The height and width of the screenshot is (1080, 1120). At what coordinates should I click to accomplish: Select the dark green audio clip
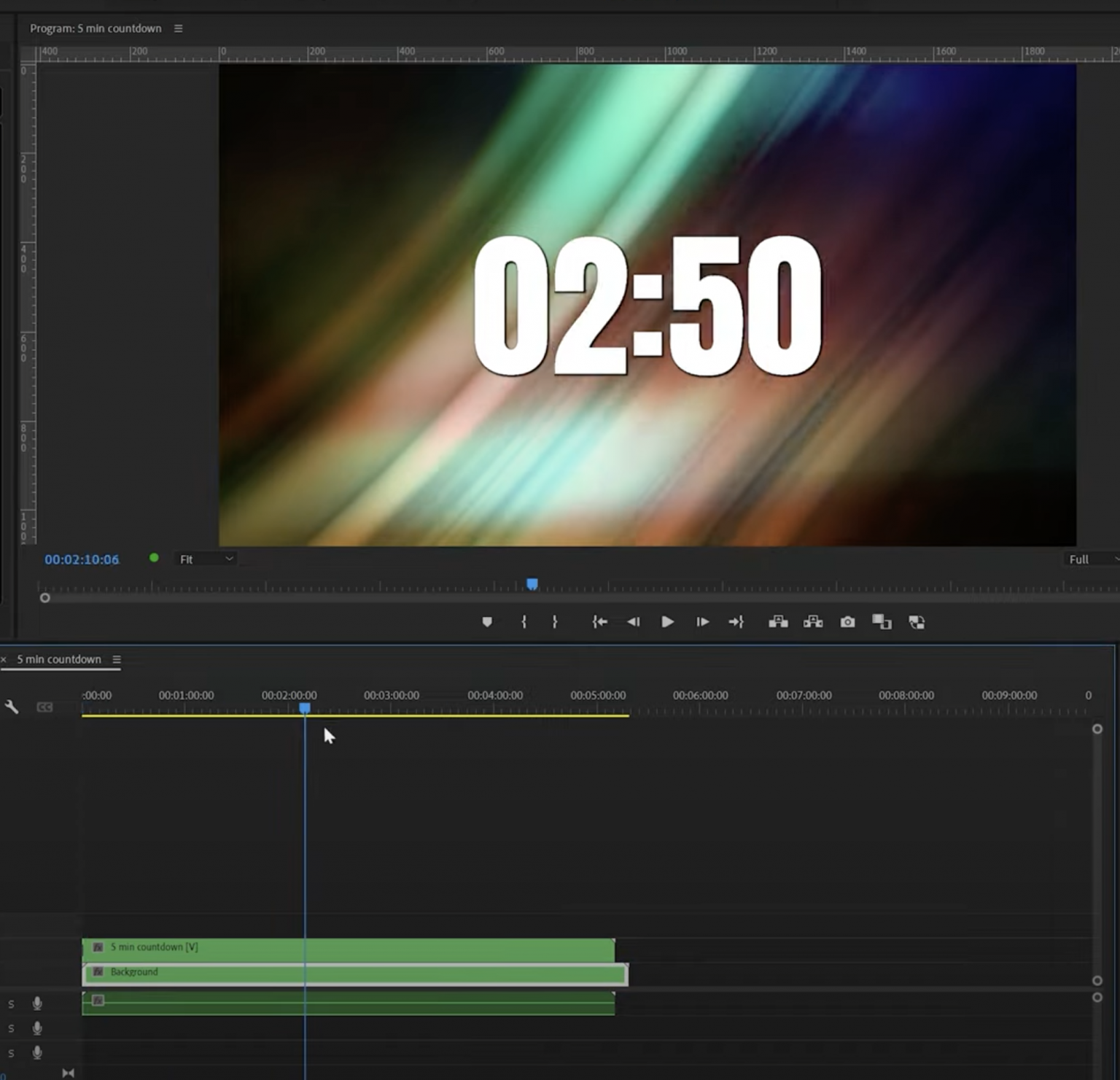coord(349,1003)
